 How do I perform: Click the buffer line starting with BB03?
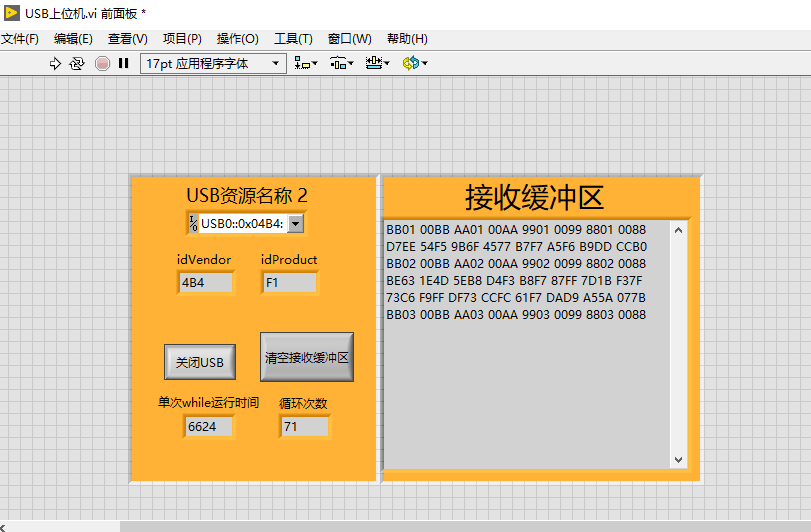[x=516, y=315]
